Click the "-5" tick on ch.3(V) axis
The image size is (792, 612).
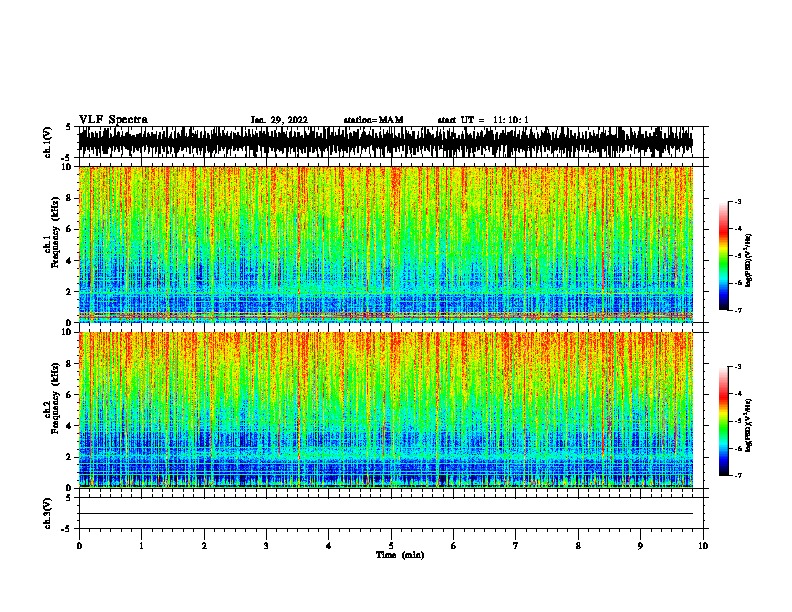tap(67, 529)
